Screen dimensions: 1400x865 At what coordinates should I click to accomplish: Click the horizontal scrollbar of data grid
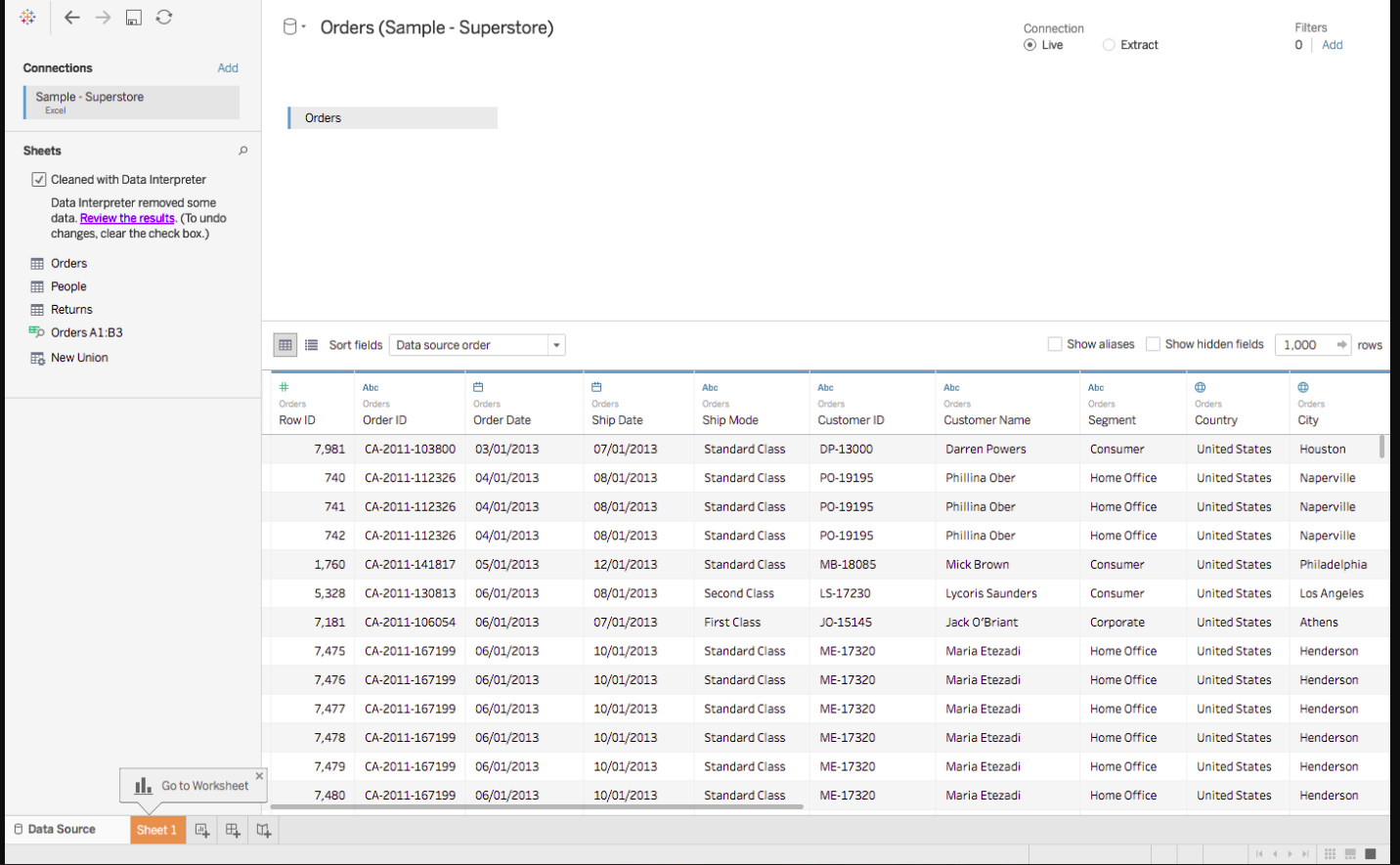coord(537,807)
